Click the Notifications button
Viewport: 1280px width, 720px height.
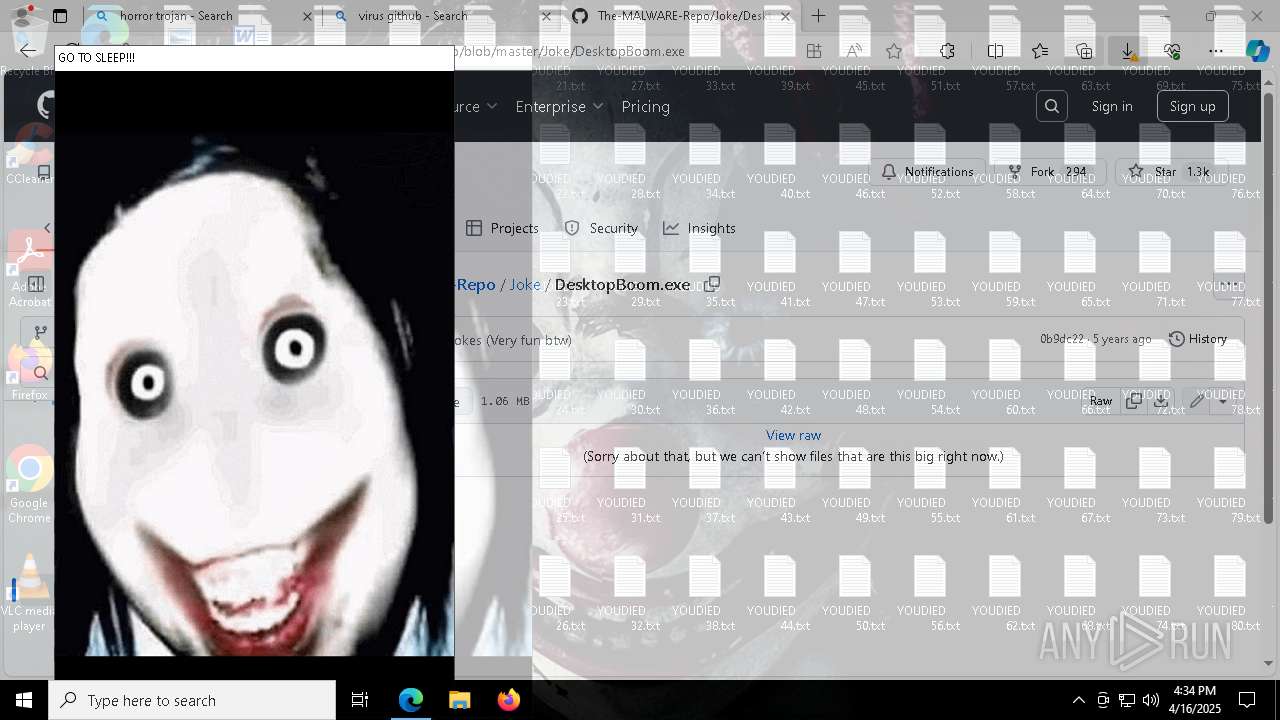[x=927, y=172]
